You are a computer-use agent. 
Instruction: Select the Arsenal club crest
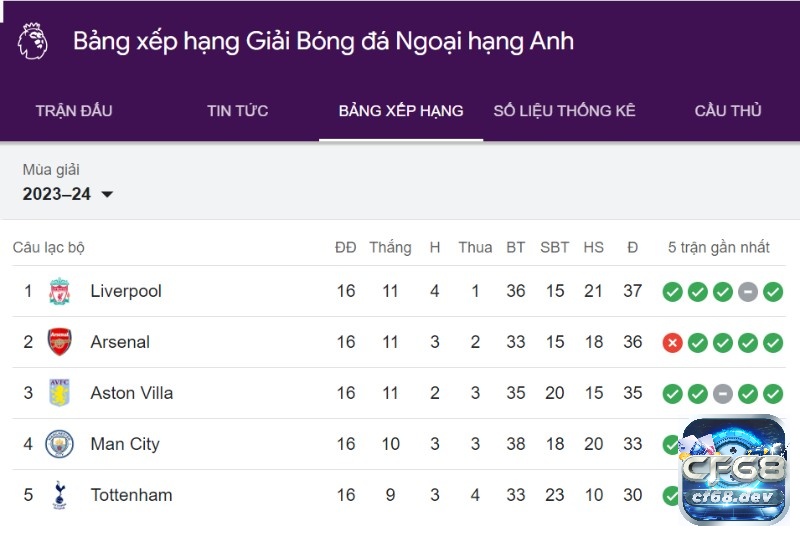coord(60,342)
